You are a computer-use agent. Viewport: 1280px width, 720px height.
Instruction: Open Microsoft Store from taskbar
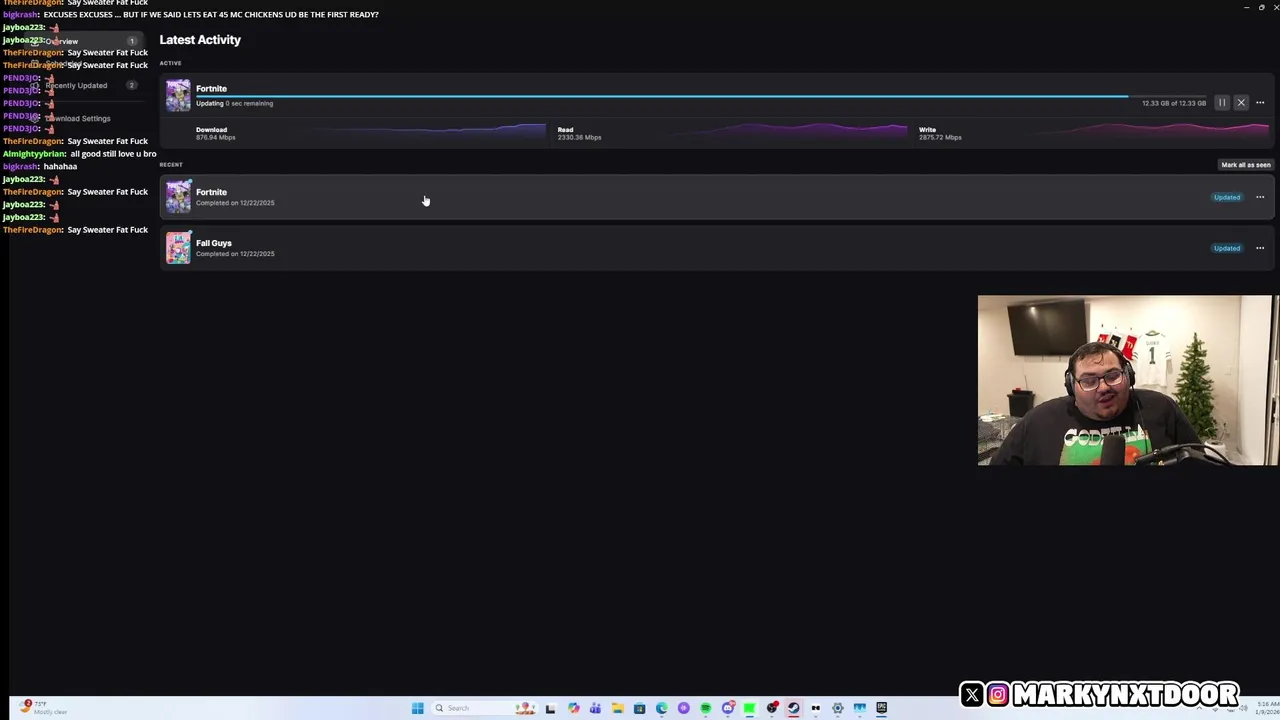pyautogui.click(x=639, y=708)
